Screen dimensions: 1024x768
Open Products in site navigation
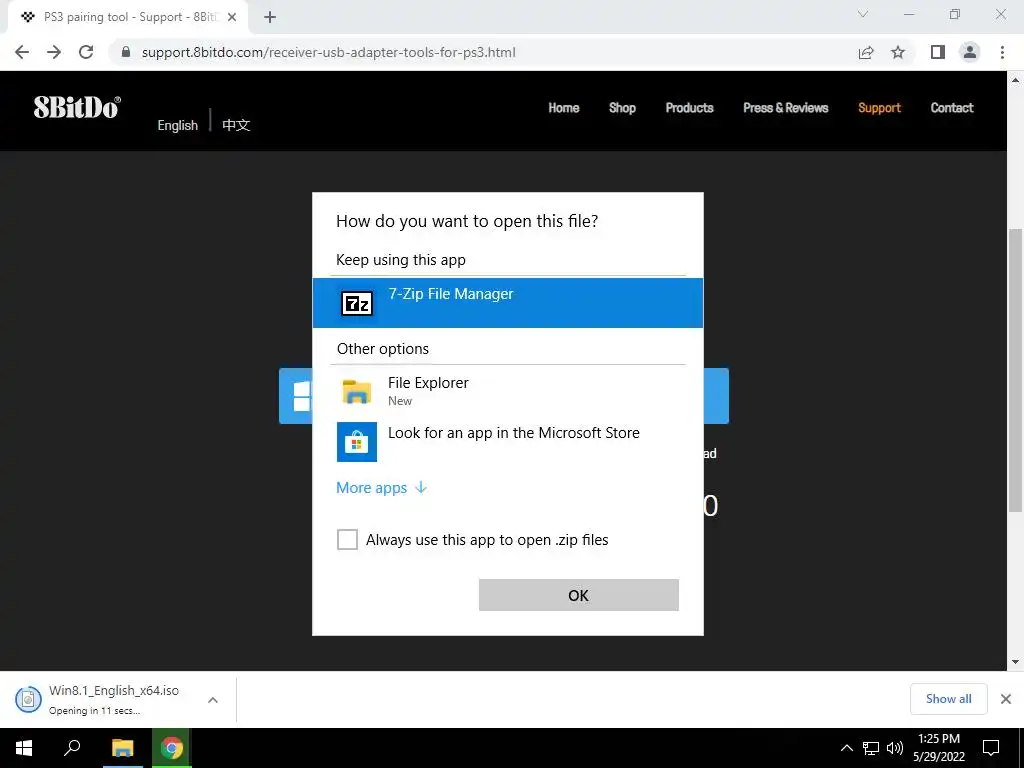tap(690, 108)
